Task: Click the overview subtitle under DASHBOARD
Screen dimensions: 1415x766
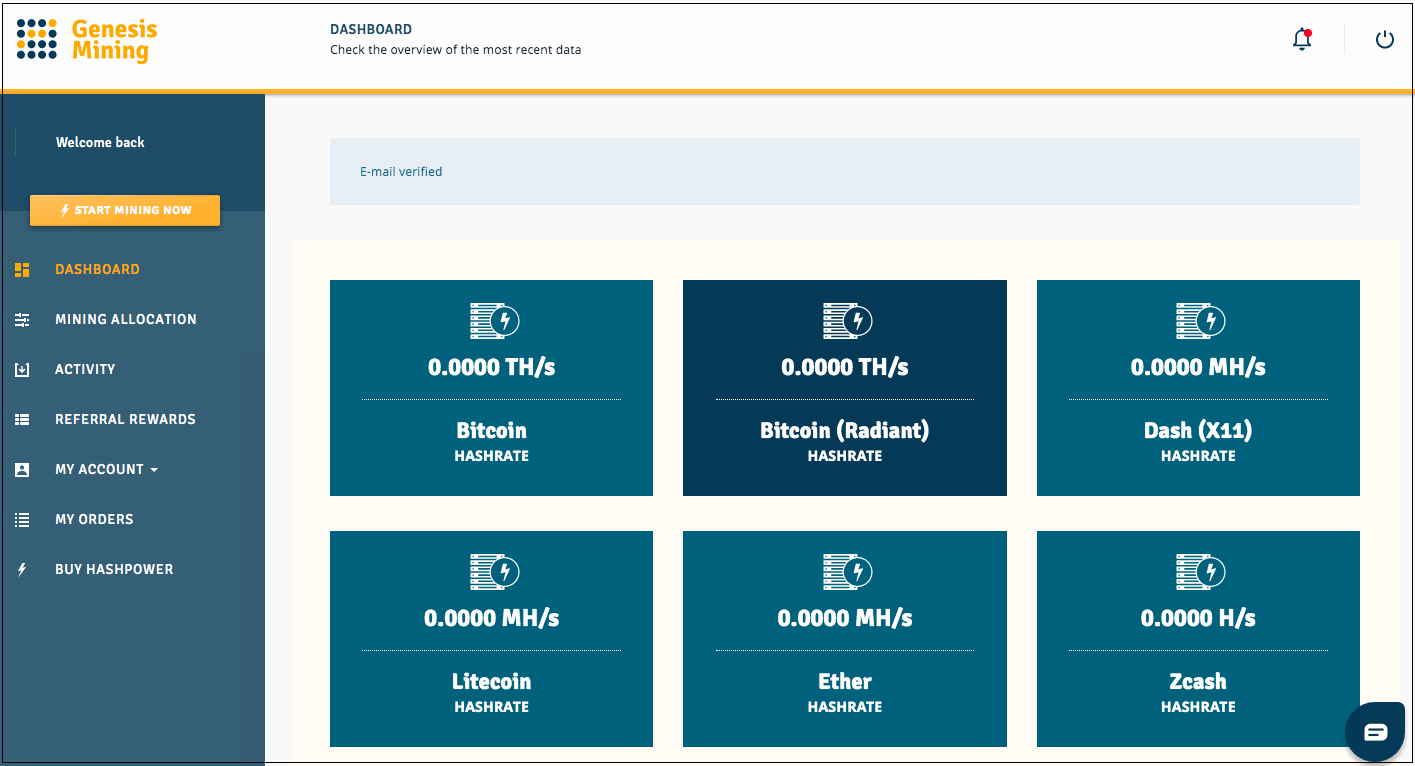Action: (x=455, y=50)
